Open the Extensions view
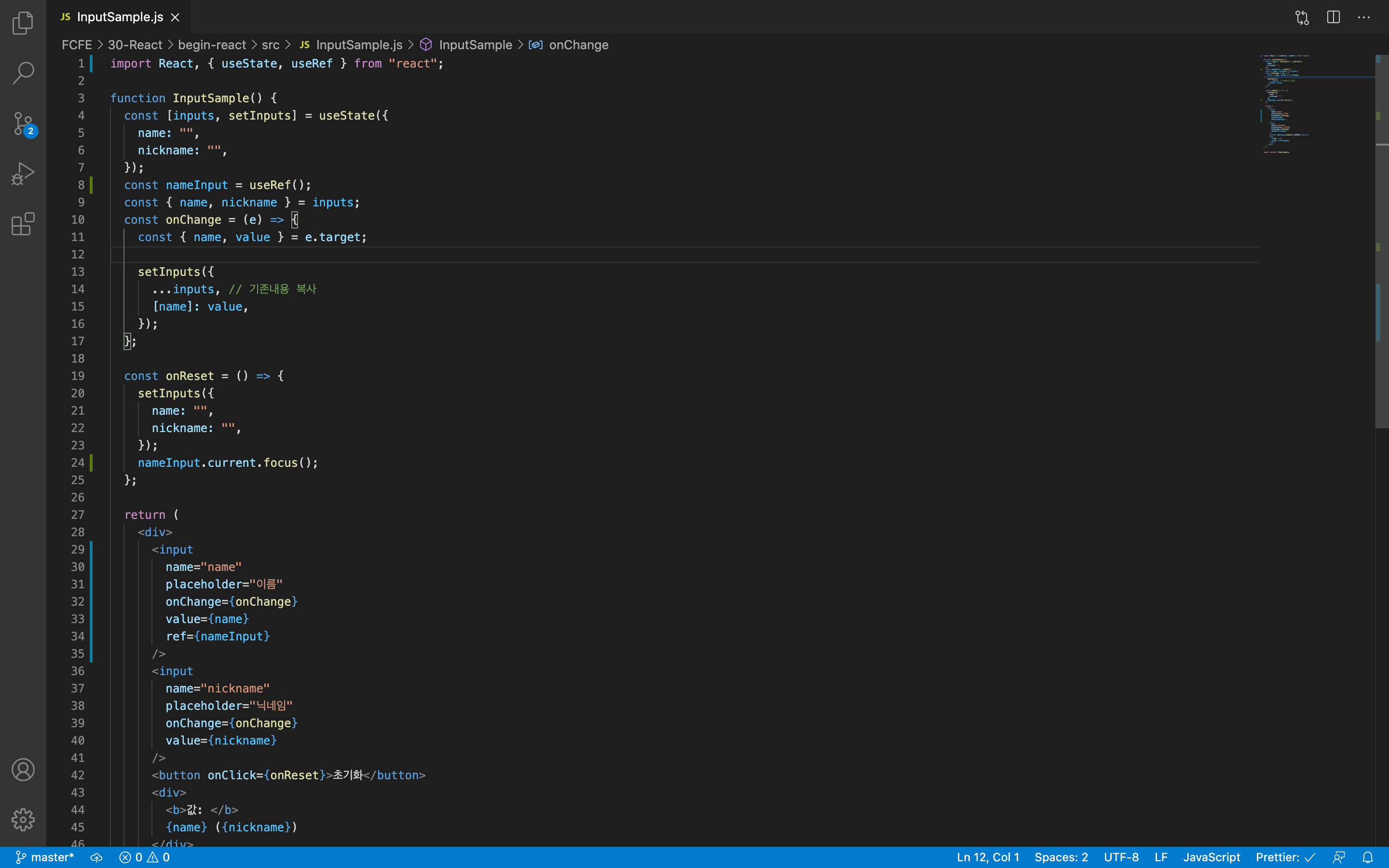Image resolution: width=1389 pixels, height=868 pixels. (23, 224)
